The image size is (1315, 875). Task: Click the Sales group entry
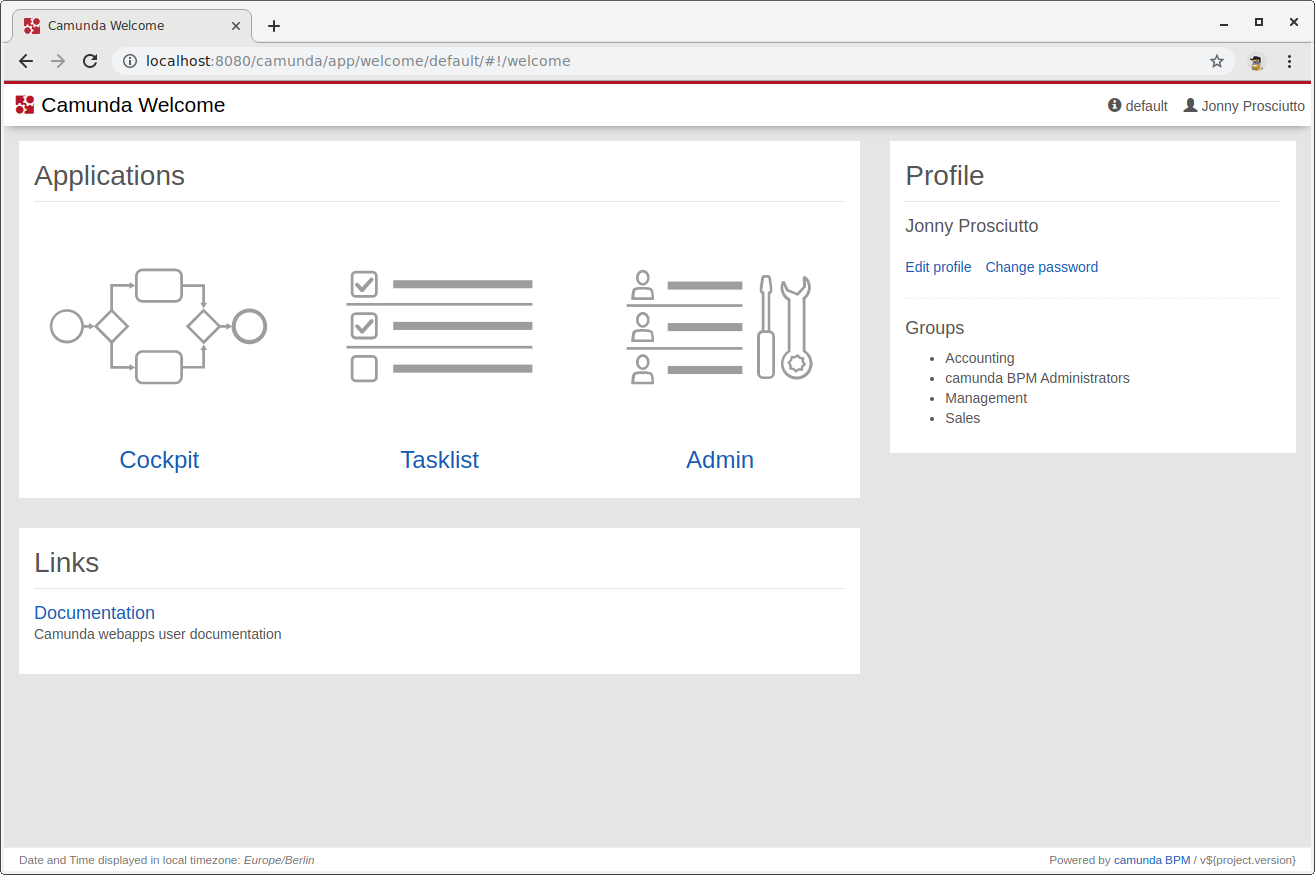(x=963, y=418)
